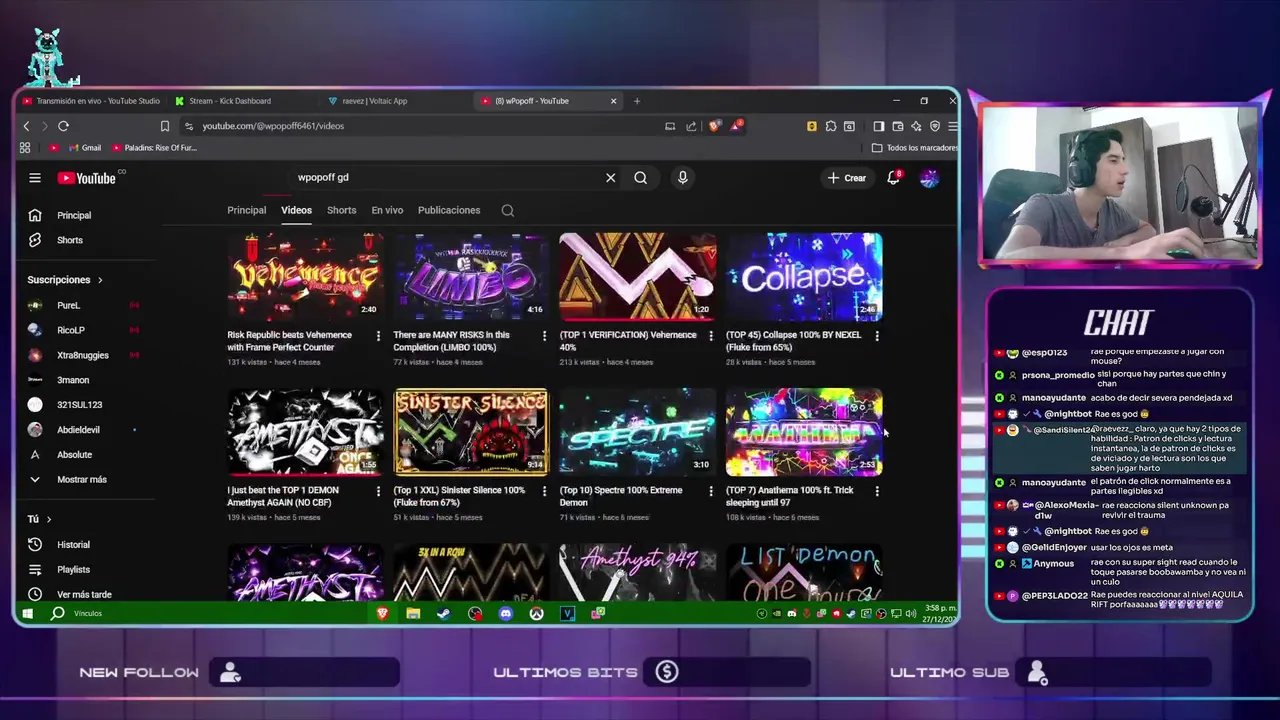This screenshot has height=720, width=1280.
Task: Start voice search with the microphone
Action: point(683,178)
